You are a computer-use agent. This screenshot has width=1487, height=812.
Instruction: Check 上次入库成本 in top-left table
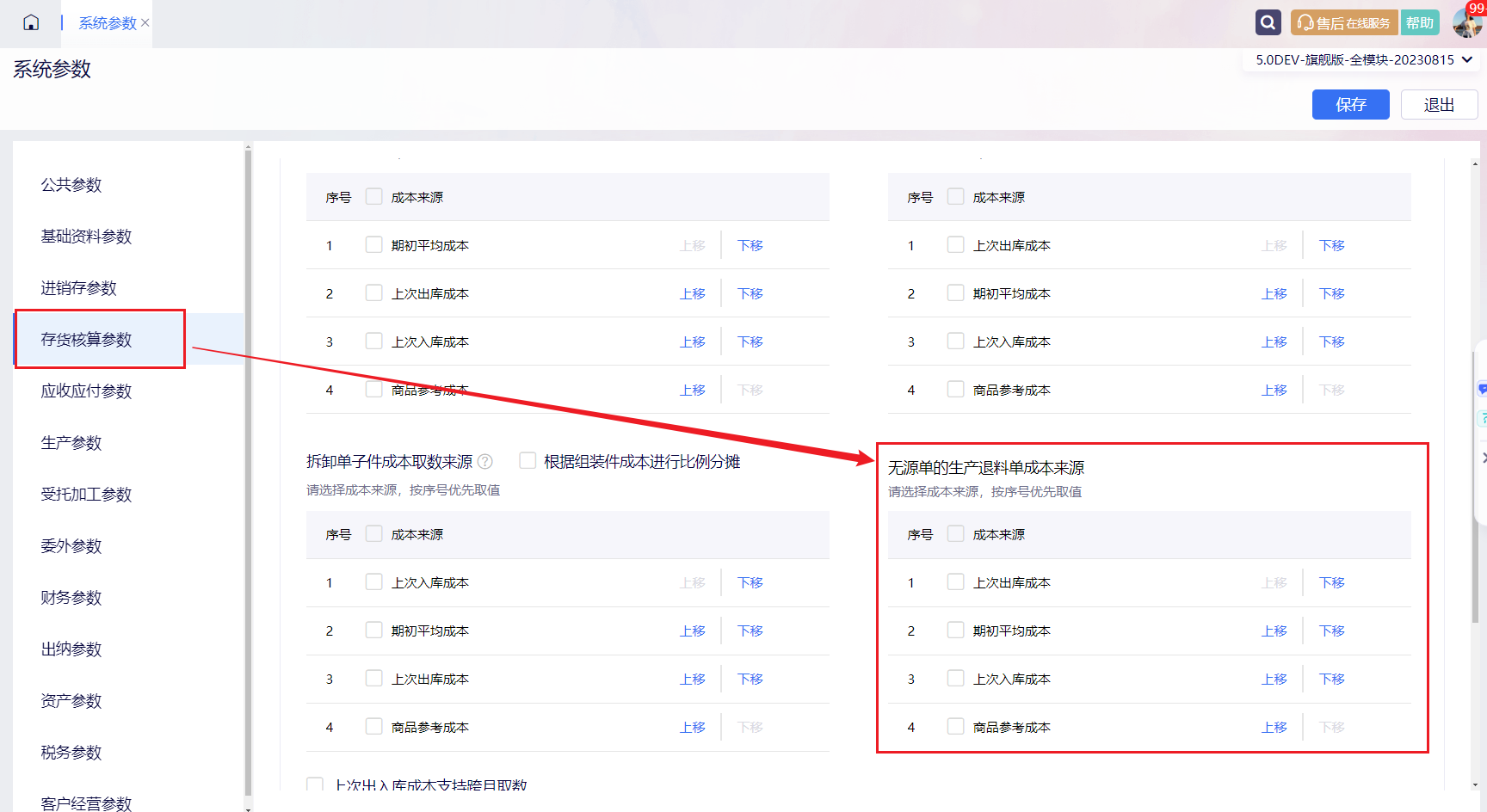point(373,341)
